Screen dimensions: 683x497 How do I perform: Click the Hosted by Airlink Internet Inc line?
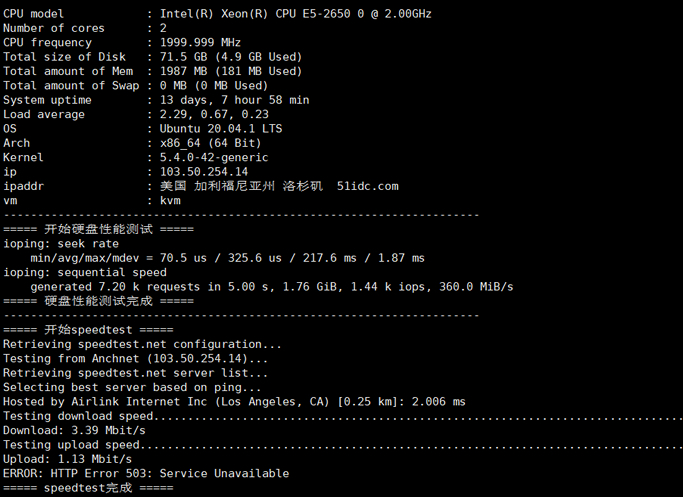point(234,402)
